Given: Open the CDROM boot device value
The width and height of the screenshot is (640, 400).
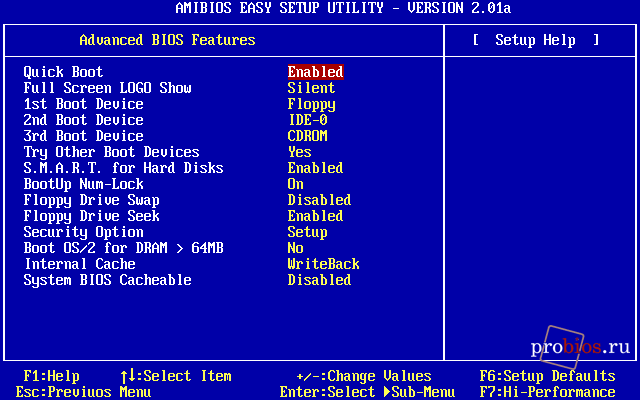Looking at the screenshot, I should [x=307, y=136].
